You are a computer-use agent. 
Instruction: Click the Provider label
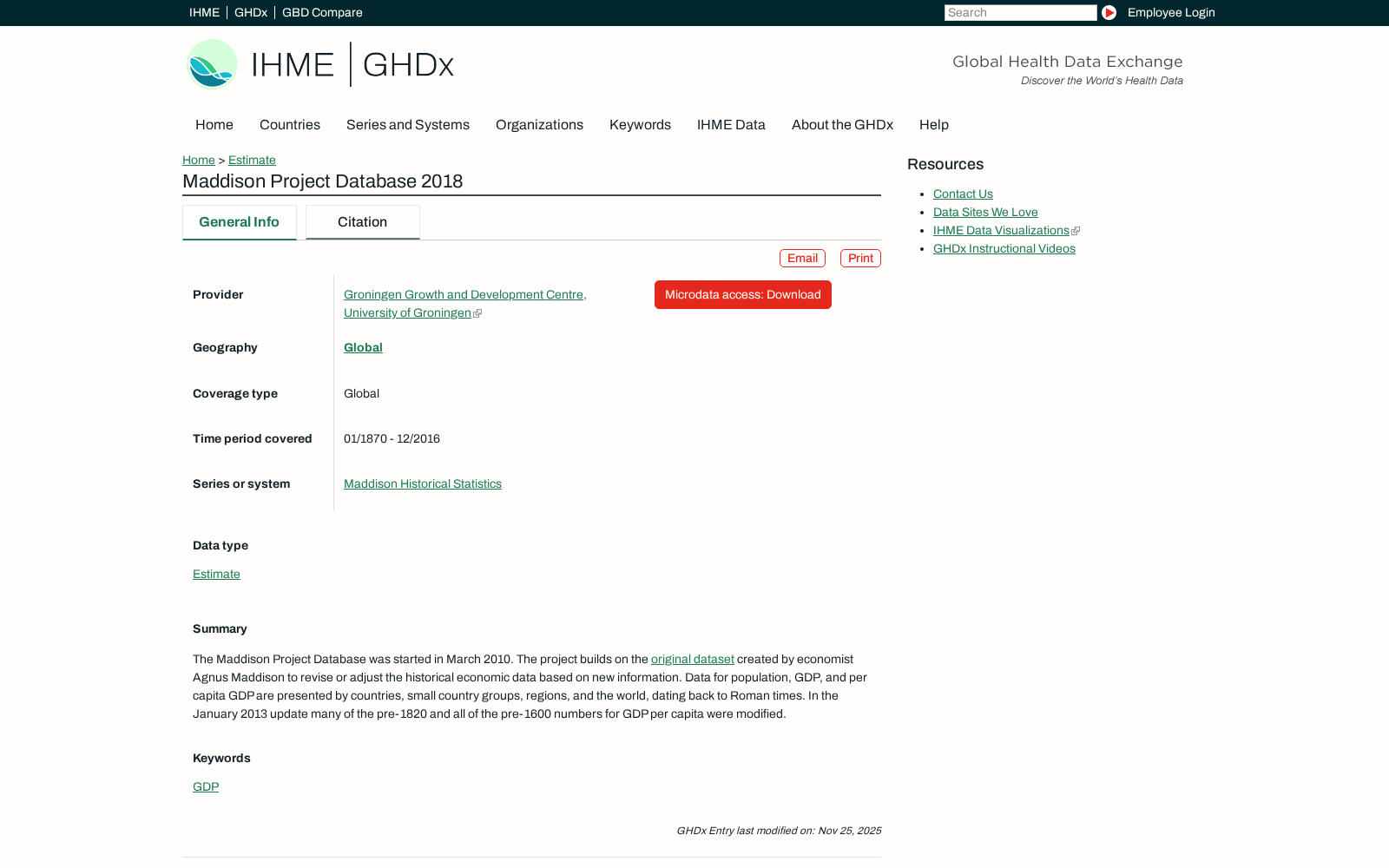click(218, 295)
